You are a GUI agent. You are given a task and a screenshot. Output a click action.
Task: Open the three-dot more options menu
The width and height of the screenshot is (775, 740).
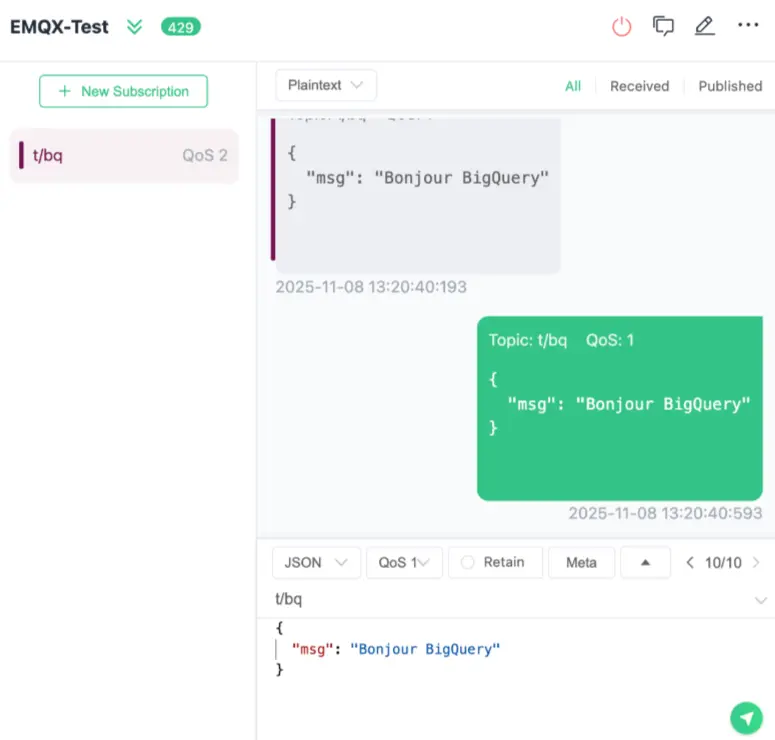pos(748,26)
